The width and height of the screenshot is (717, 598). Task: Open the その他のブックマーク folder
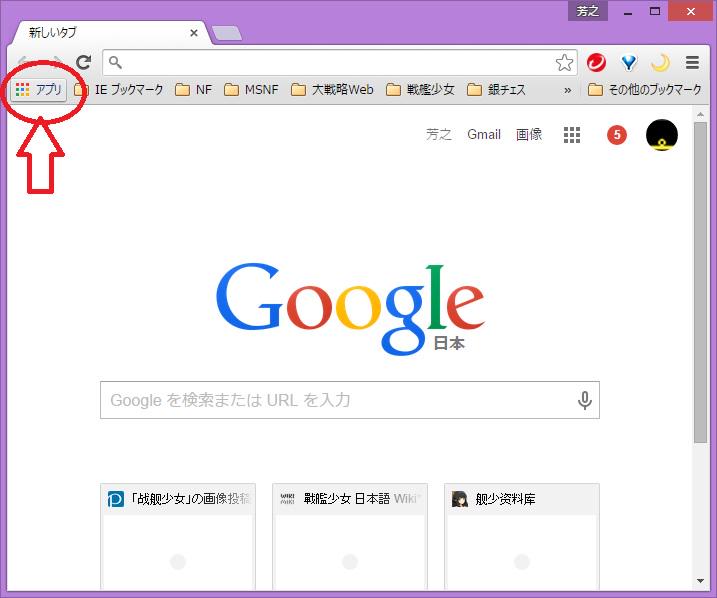644,90
